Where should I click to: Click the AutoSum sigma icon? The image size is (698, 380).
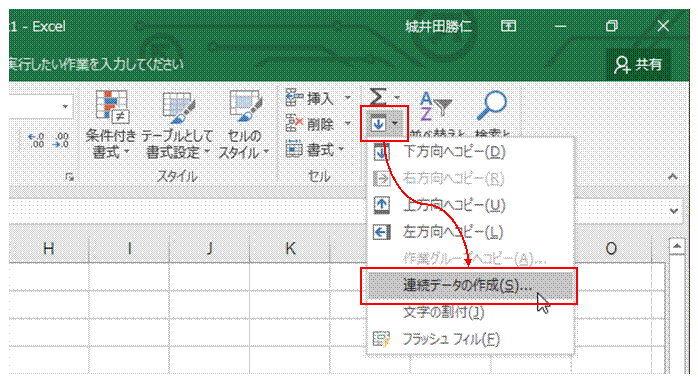377,97
